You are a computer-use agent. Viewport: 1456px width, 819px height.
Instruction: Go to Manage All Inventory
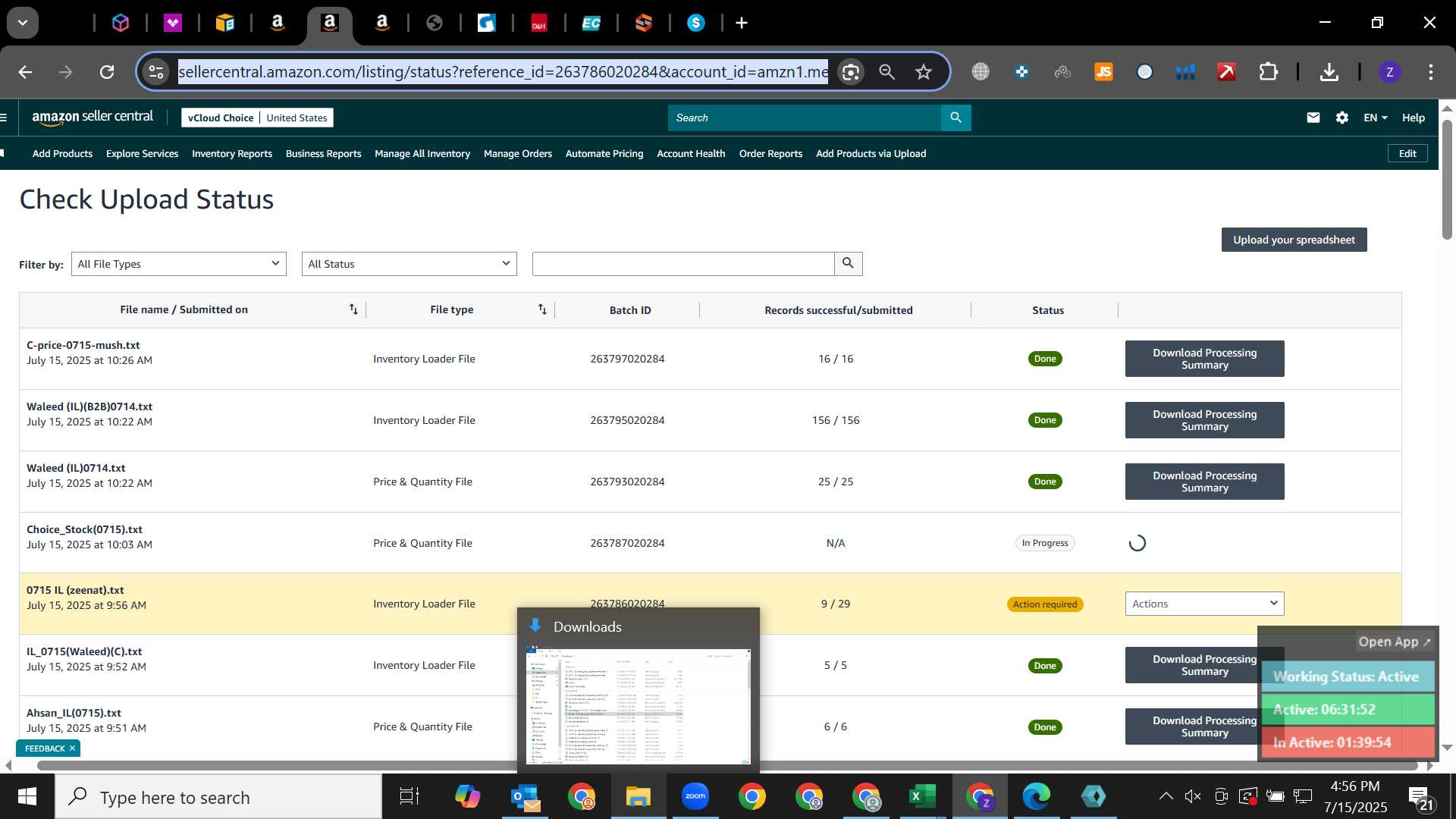422,153
